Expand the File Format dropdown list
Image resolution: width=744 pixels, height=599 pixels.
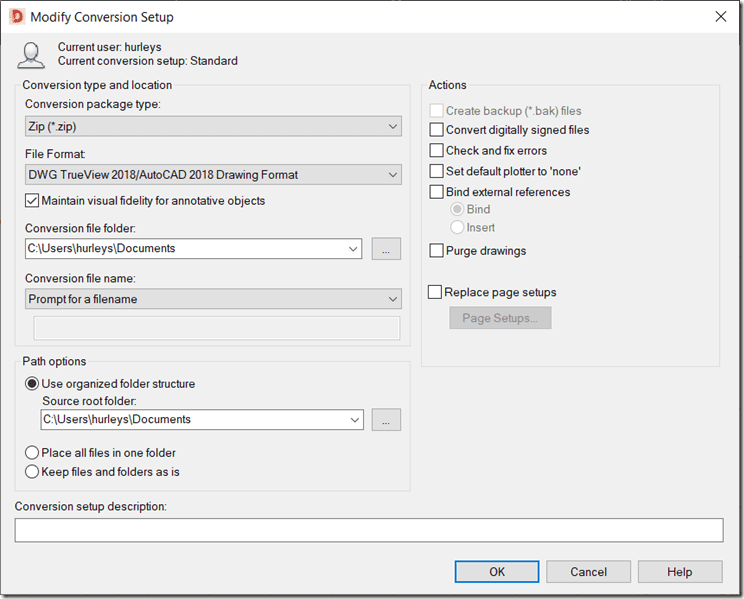(213, 175)
